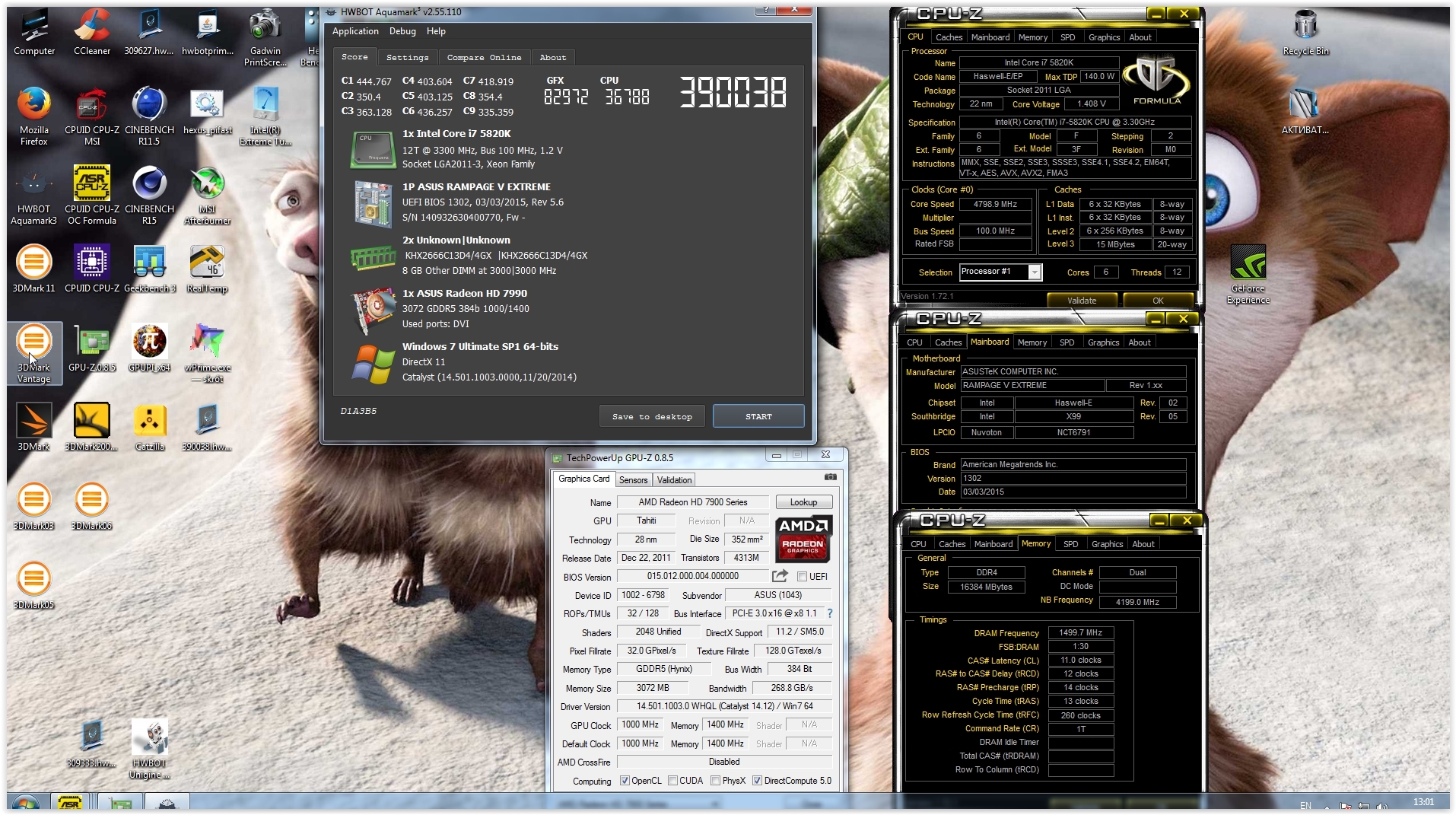This screenshot has width=1456, height=815.
Task: Open RealTemp desktop icon
Action: [x=207, y=269]
